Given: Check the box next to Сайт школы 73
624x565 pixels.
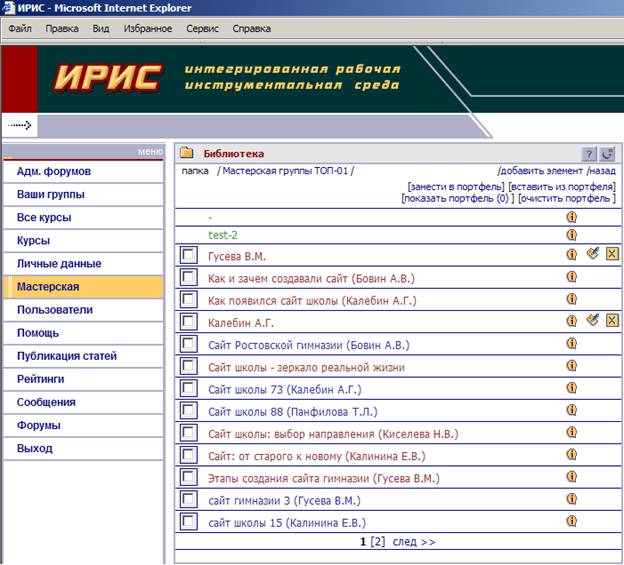Looking at the screenshot, I should (x=189, y=388).
